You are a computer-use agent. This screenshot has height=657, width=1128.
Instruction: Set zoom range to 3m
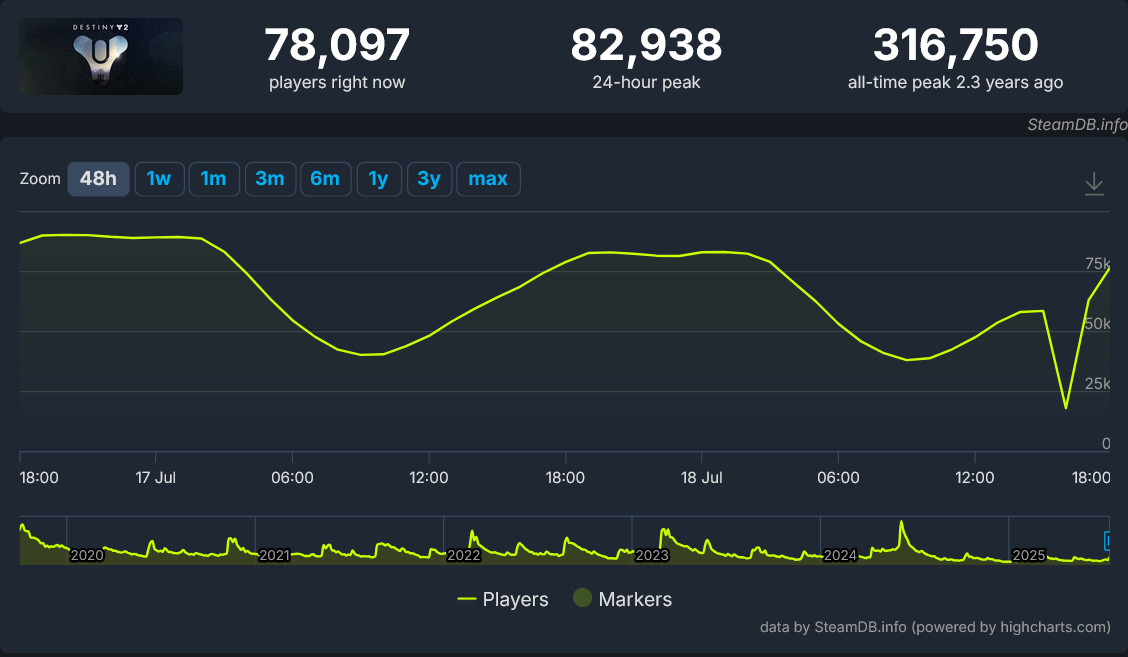(270, 179)
